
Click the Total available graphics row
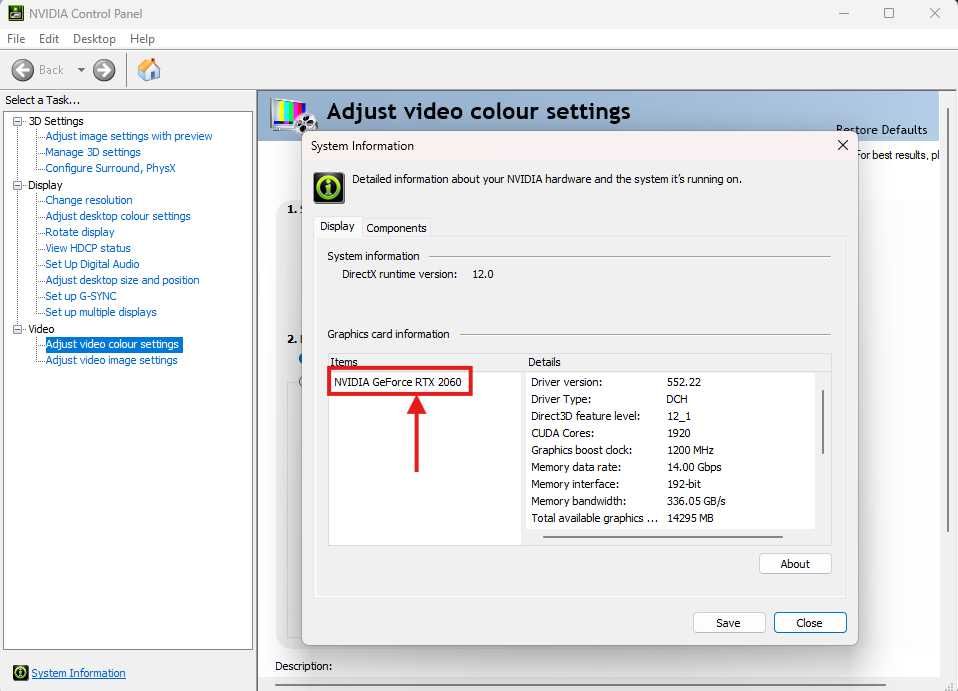(670, 518)
